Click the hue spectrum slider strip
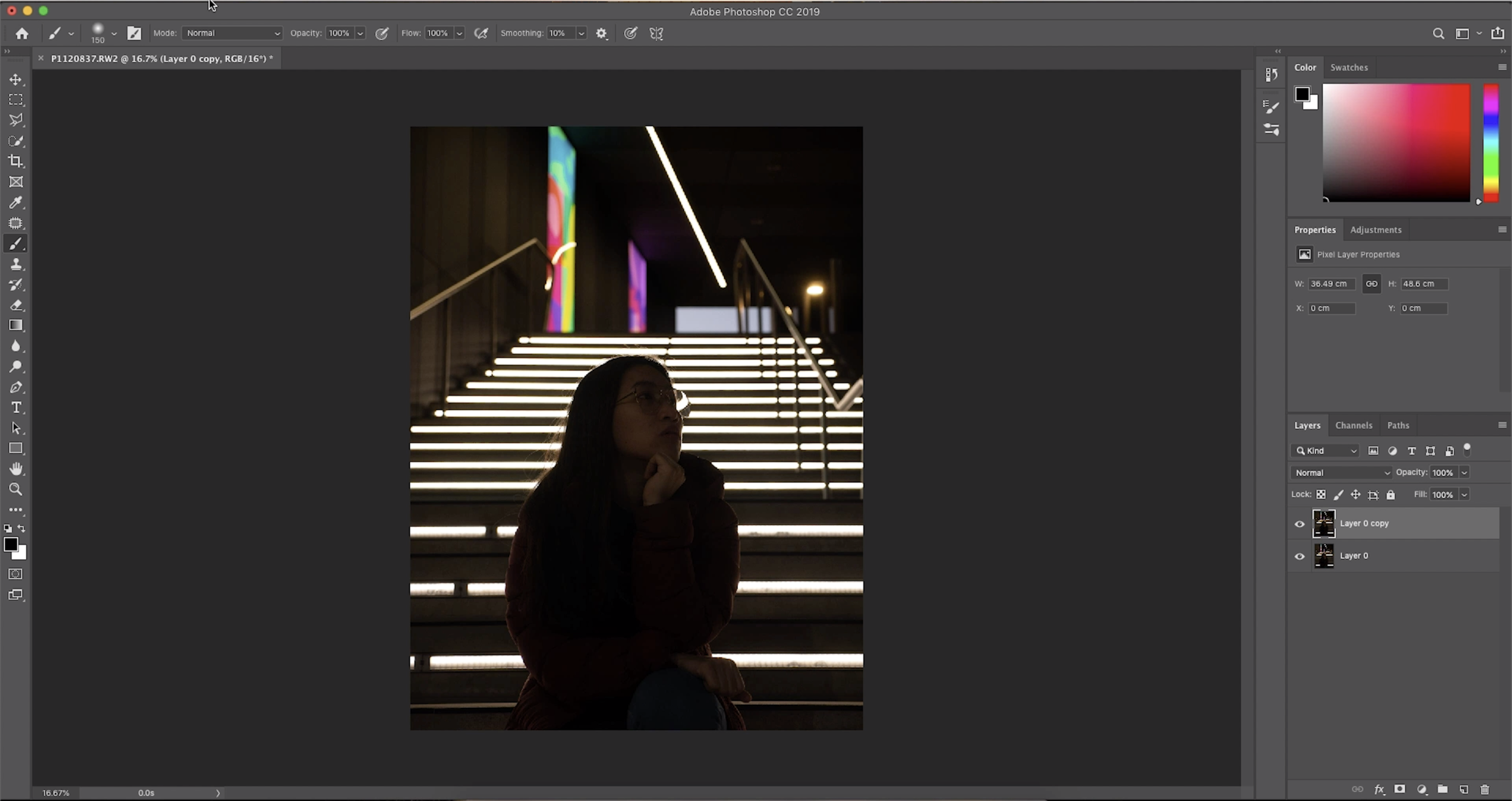The height and width of the screenshot is (801, 1512). point(1491,143)
